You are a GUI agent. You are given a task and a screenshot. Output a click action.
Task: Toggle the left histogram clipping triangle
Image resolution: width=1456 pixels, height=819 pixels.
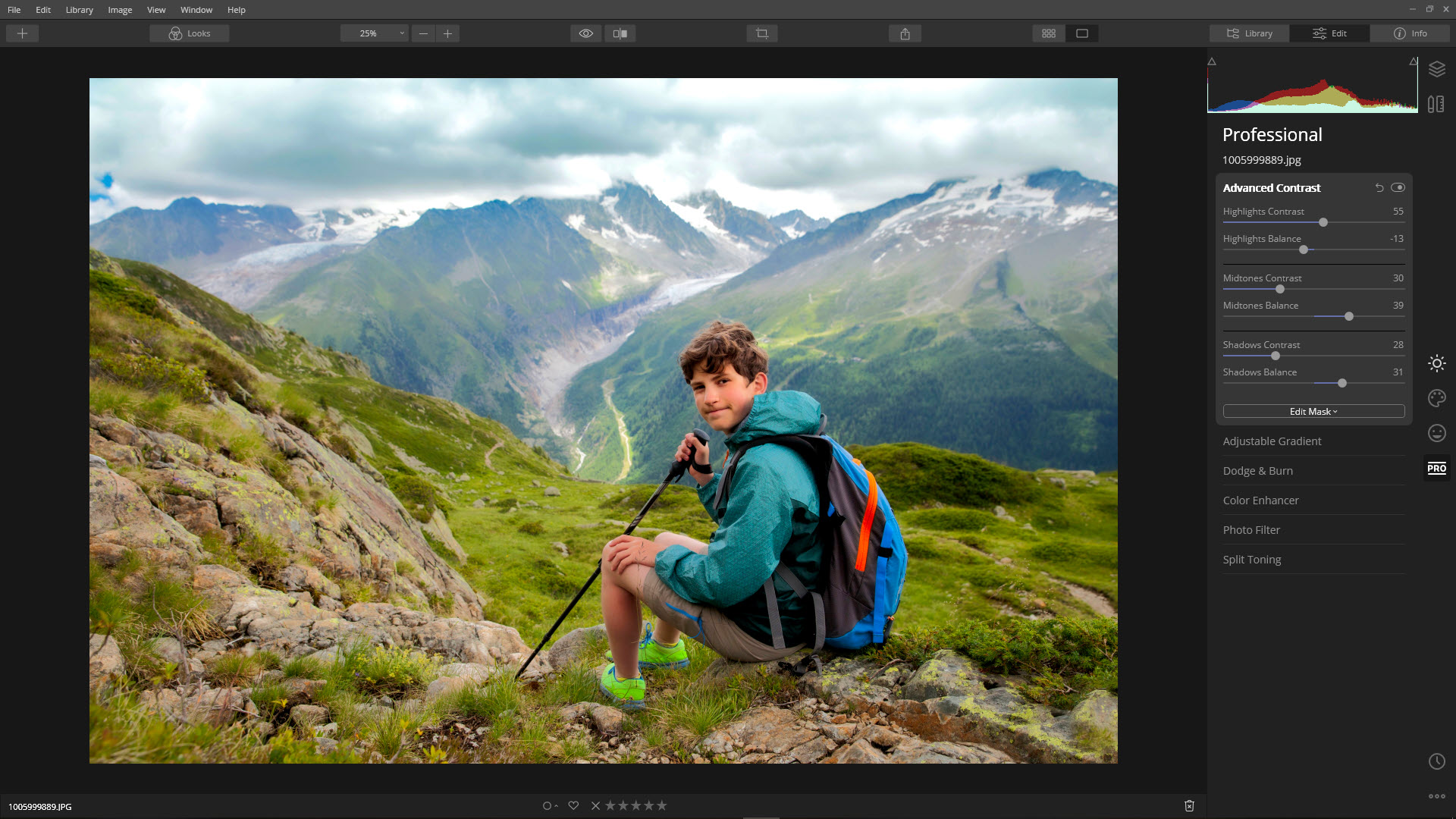point(1212,61)
